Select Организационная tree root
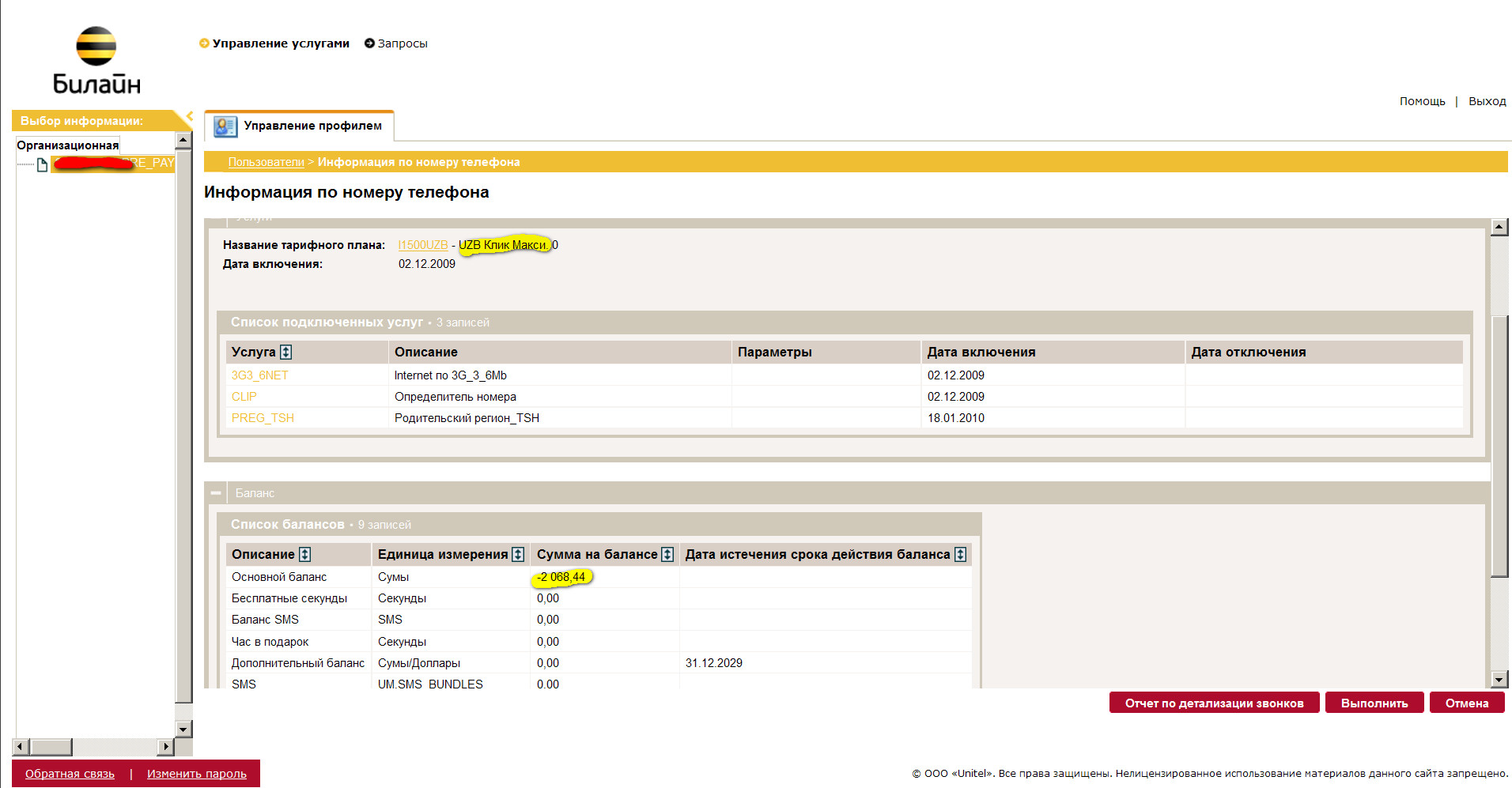Image resolution: width=1512 pixels, height=788 pixels. point(68,145)
